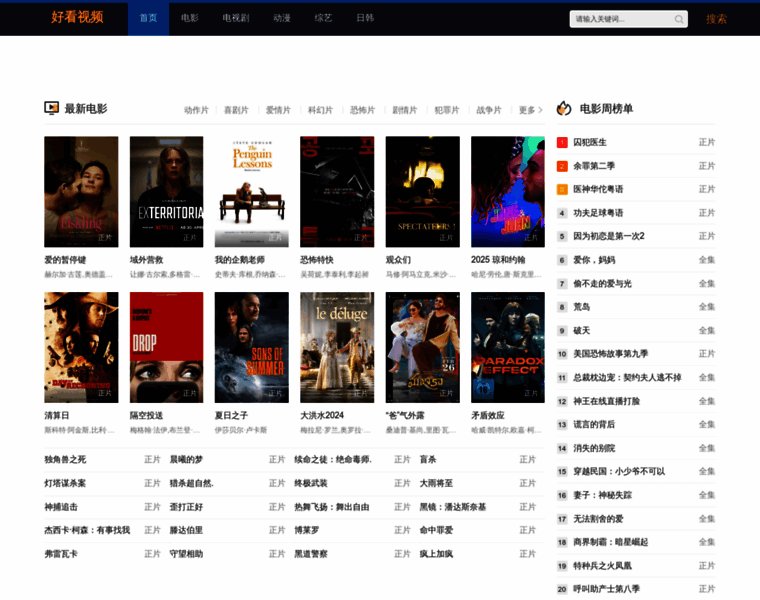Filter by 犯罪片 category
Viewport: 760px width, 600px height.
[447, 110]
